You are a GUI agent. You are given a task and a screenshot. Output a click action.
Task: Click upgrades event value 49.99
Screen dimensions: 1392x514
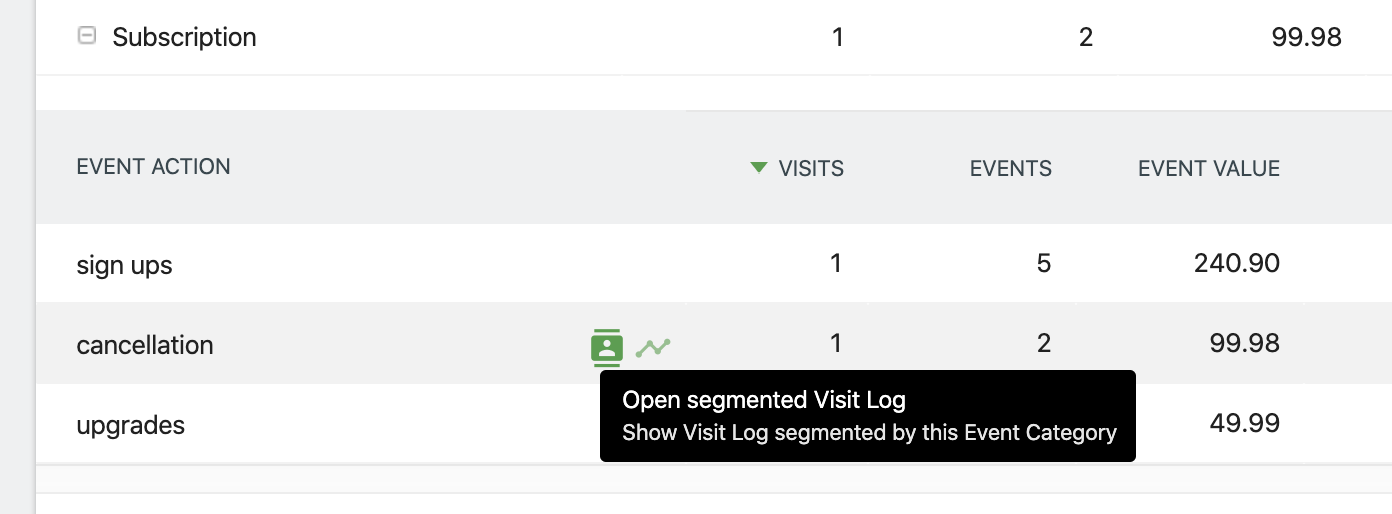[x=1244, y=424]
